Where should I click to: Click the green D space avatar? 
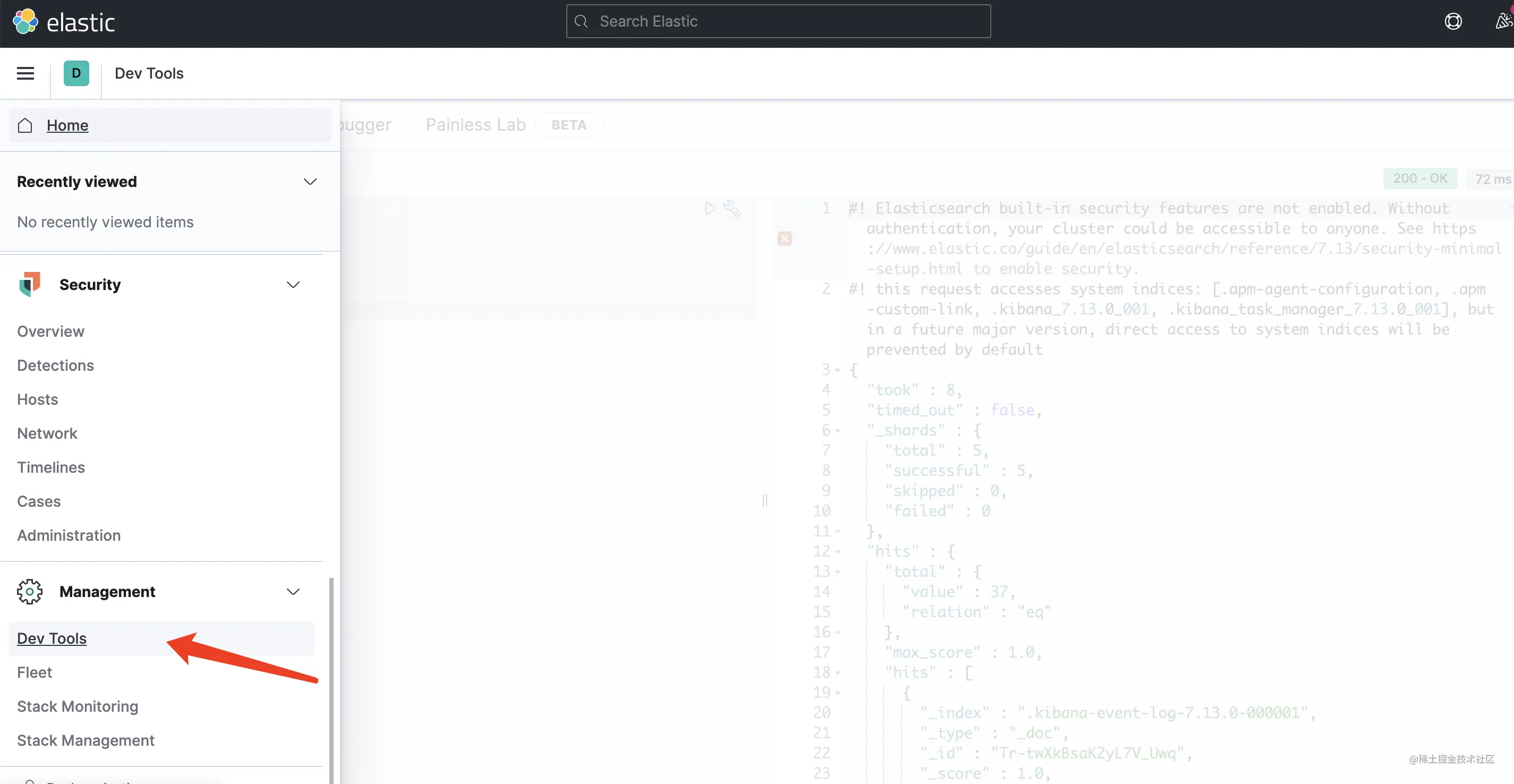[x=76, y=73]
